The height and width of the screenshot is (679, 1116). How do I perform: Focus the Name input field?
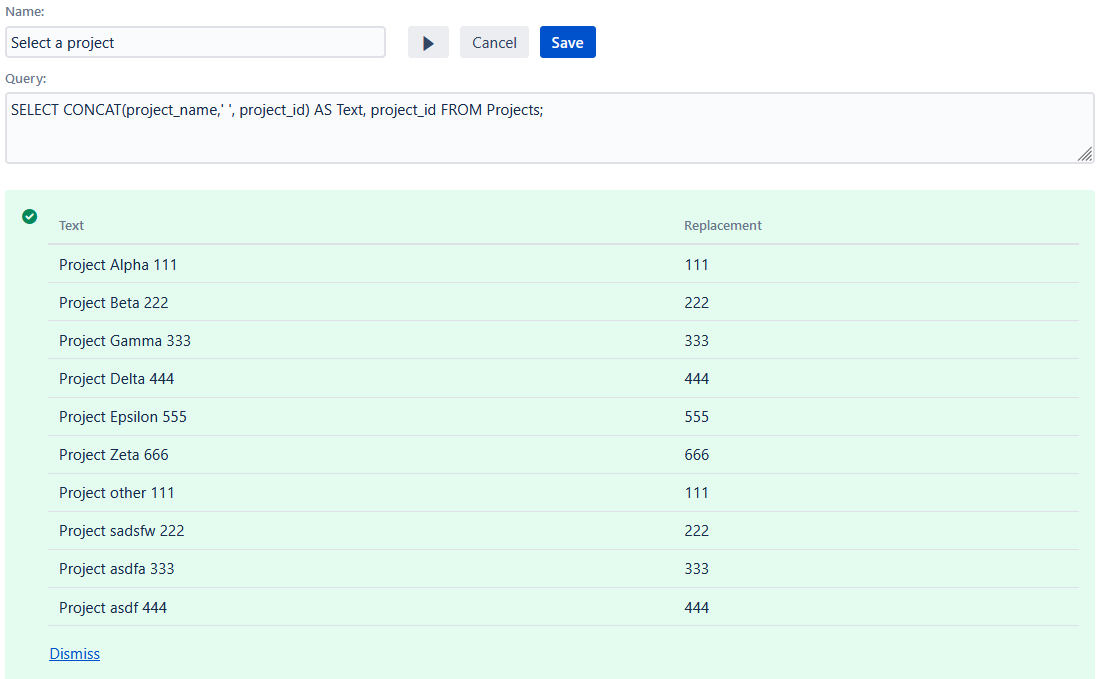[195, 43]
